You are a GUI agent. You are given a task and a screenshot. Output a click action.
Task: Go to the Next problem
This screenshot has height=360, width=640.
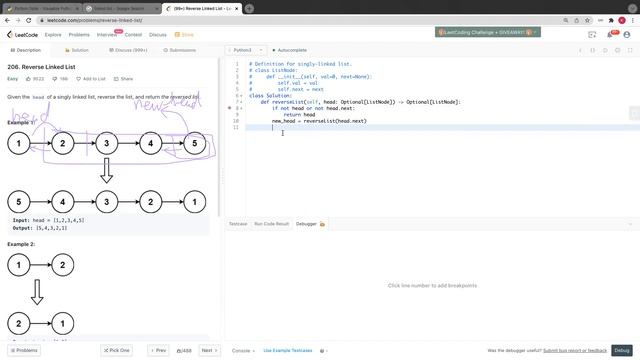pos(209,351)
